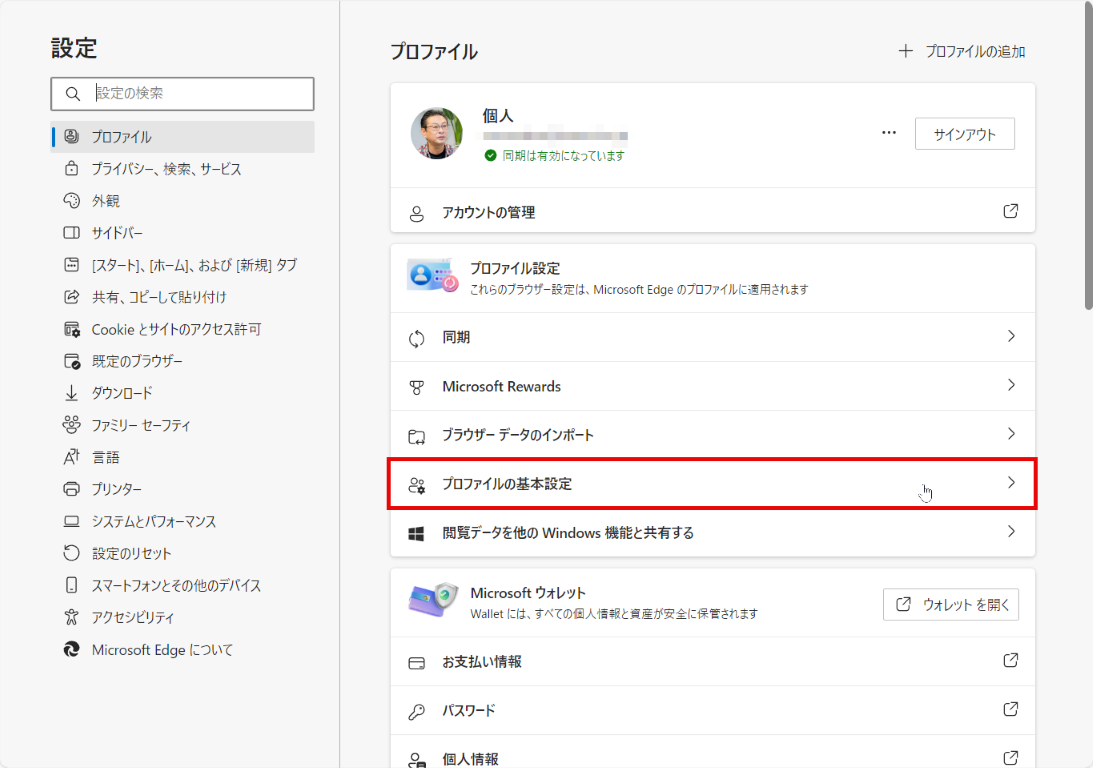The image size is (1093, 768).
Task: Click the accessibility figure icon
Action: click(x=72, y=617)
